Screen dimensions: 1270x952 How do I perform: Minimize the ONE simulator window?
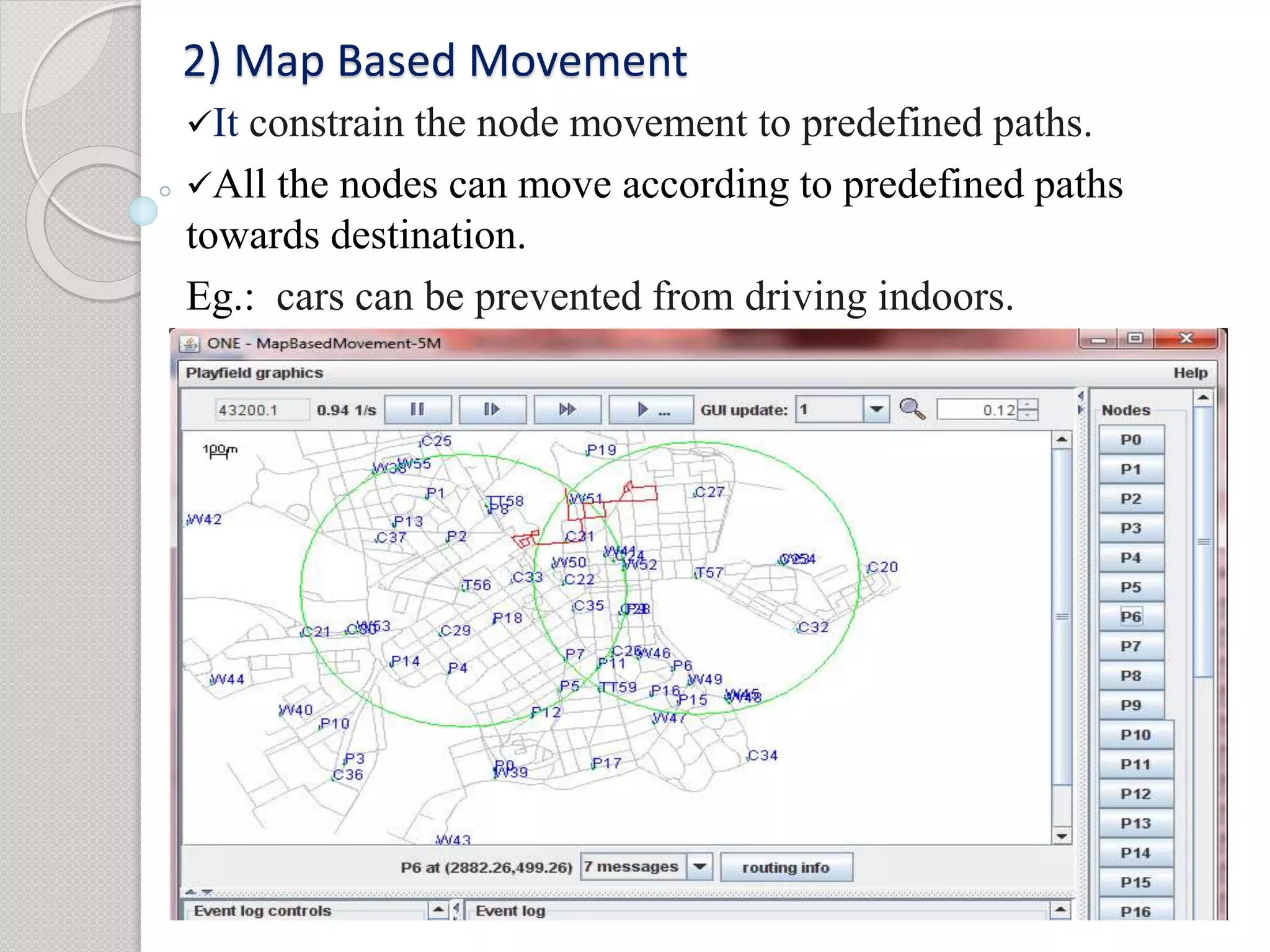tap(1098, 339)
